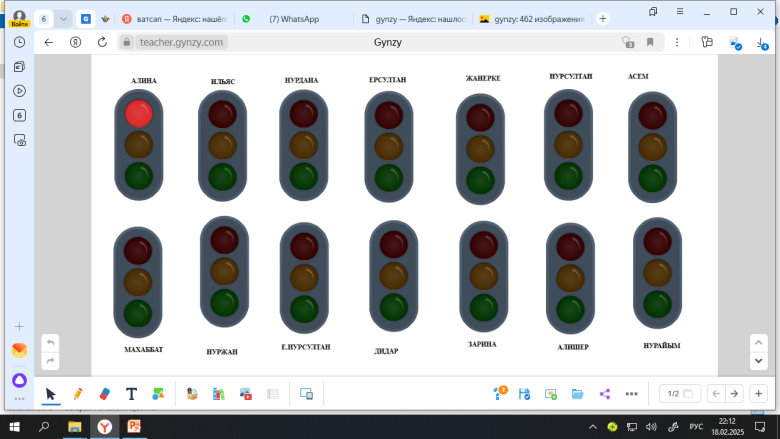780x439 pixels.
Task: Switch to the gynzy 462 изображения tab
Action: [532, 19]
